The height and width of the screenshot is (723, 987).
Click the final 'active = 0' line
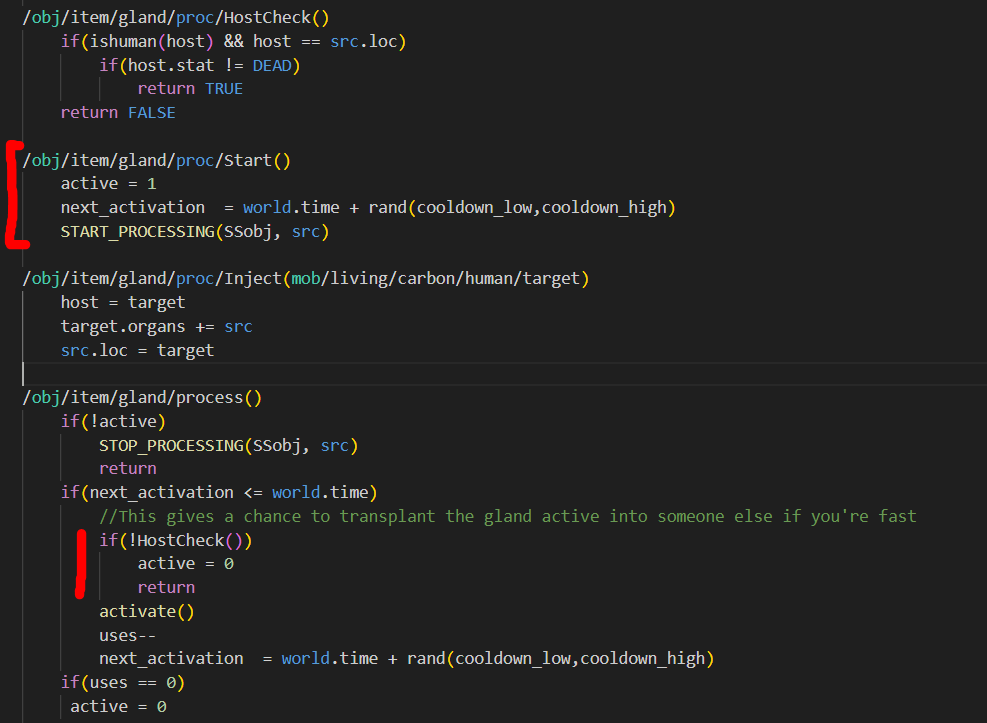(x=118, y=707)
